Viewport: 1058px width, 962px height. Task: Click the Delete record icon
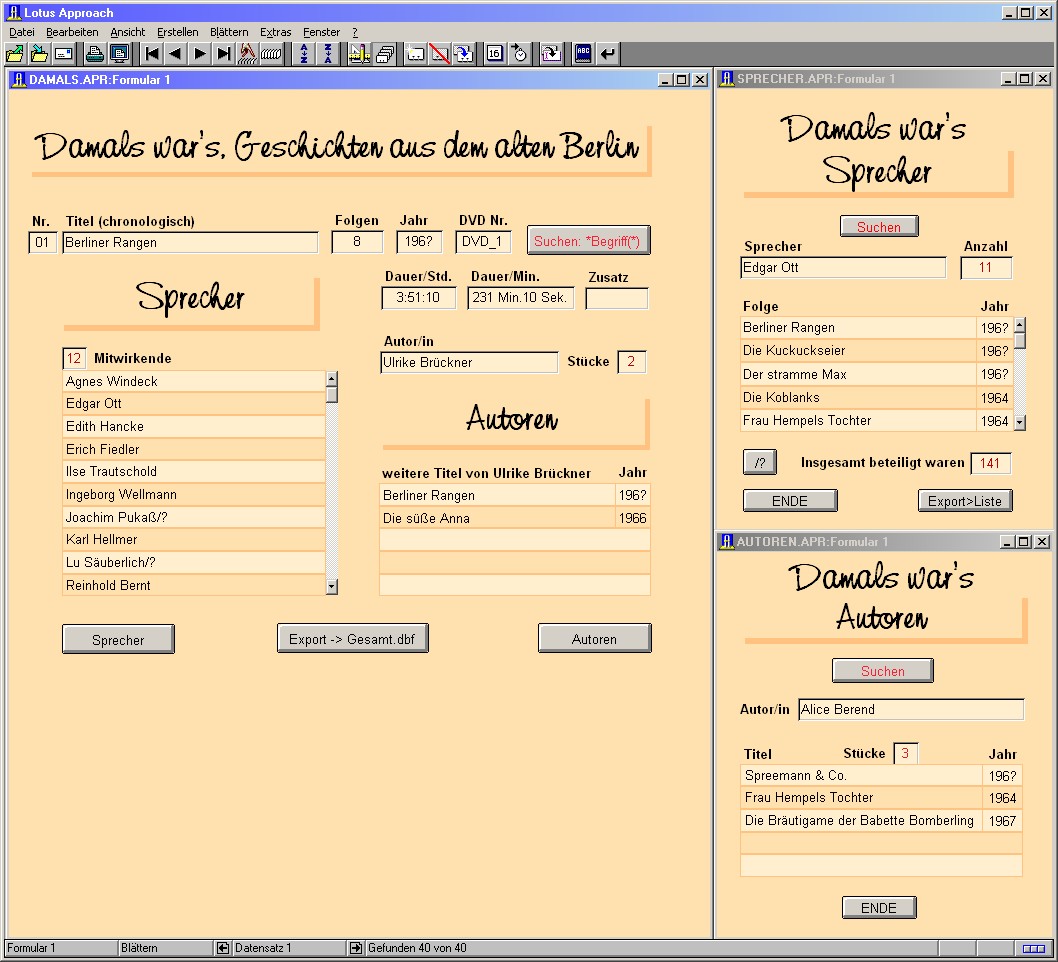(x=440, y=54)
